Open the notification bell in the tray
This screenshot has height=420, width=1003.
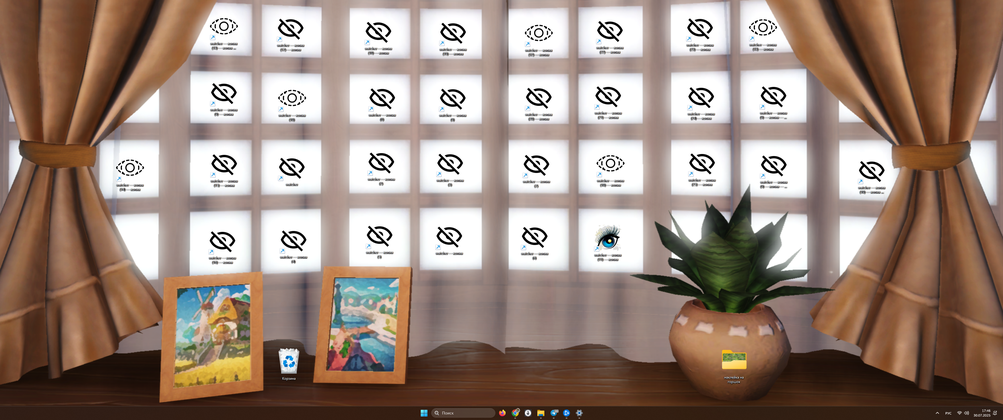(x=995, y=413)
